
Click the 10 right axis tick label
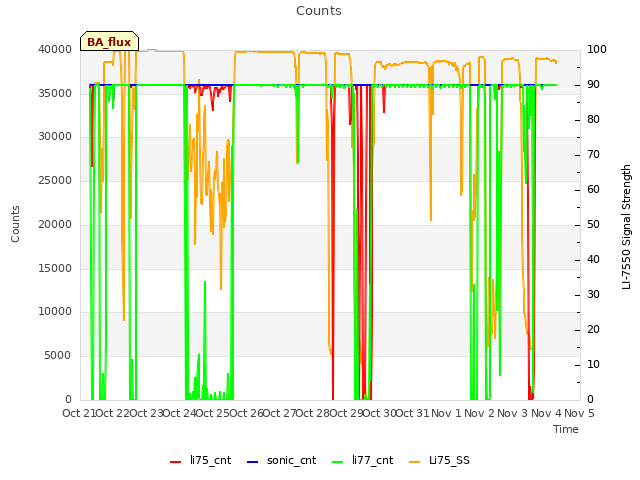(x=593, y=364)
